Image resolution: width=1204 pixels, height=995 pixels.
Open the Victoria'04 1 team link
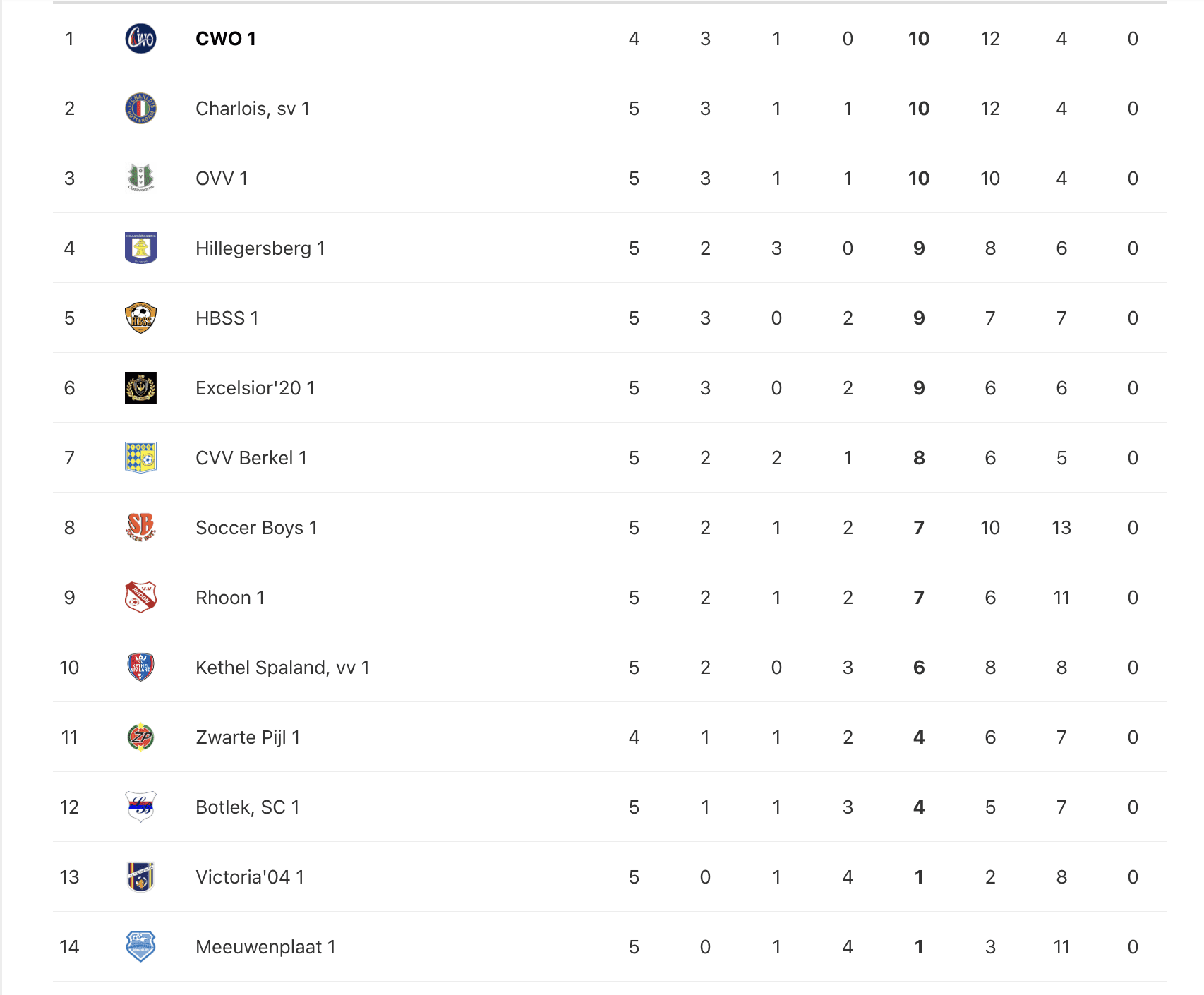click(249, 877)
